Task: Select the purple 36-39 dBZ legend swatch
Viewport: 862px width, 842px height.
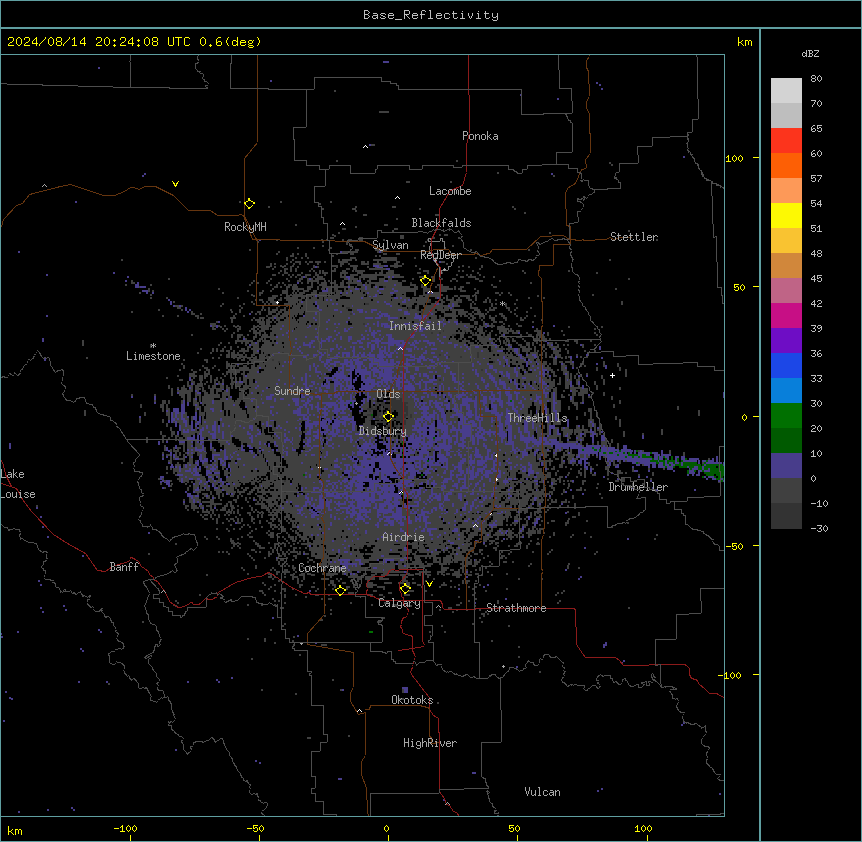Action: coord(786,341)
